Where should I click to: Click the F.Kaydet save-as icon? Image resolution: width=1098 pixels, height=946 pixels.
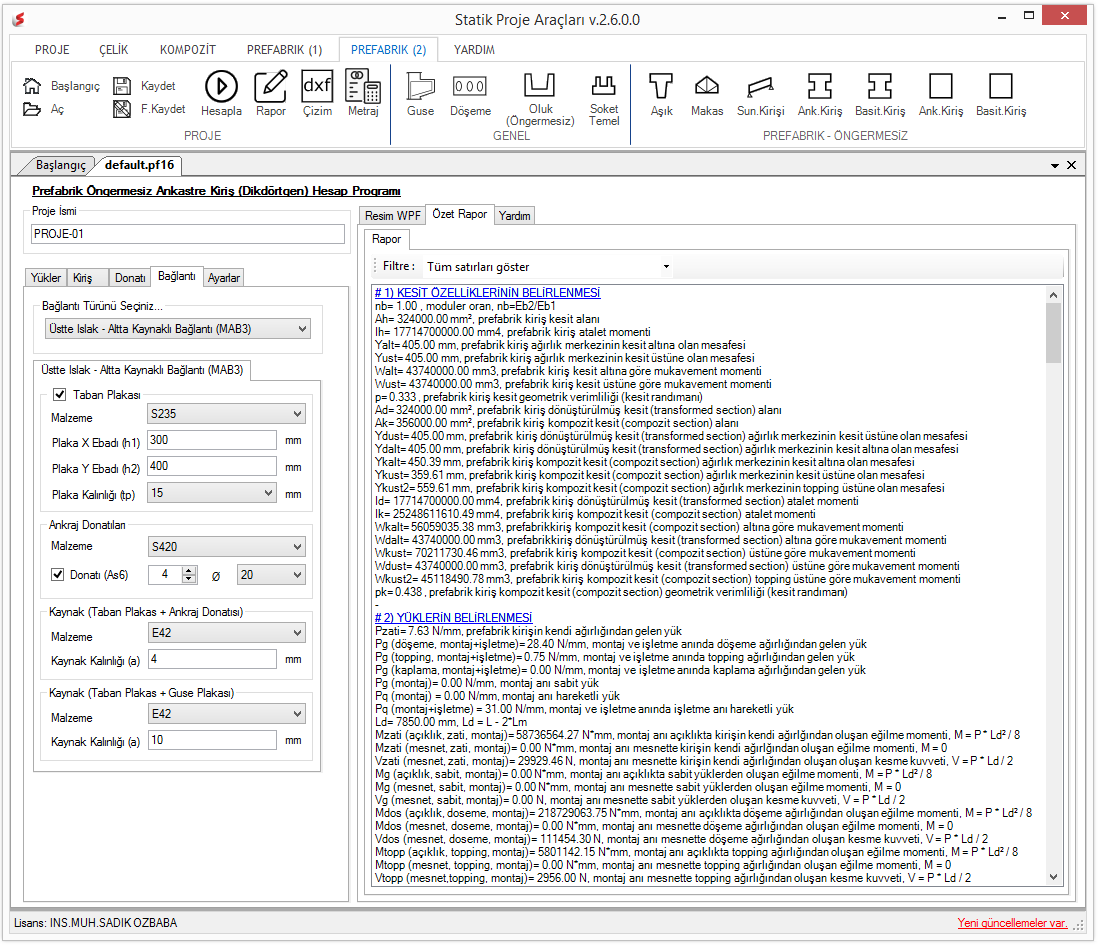click(x=122, y=109)
